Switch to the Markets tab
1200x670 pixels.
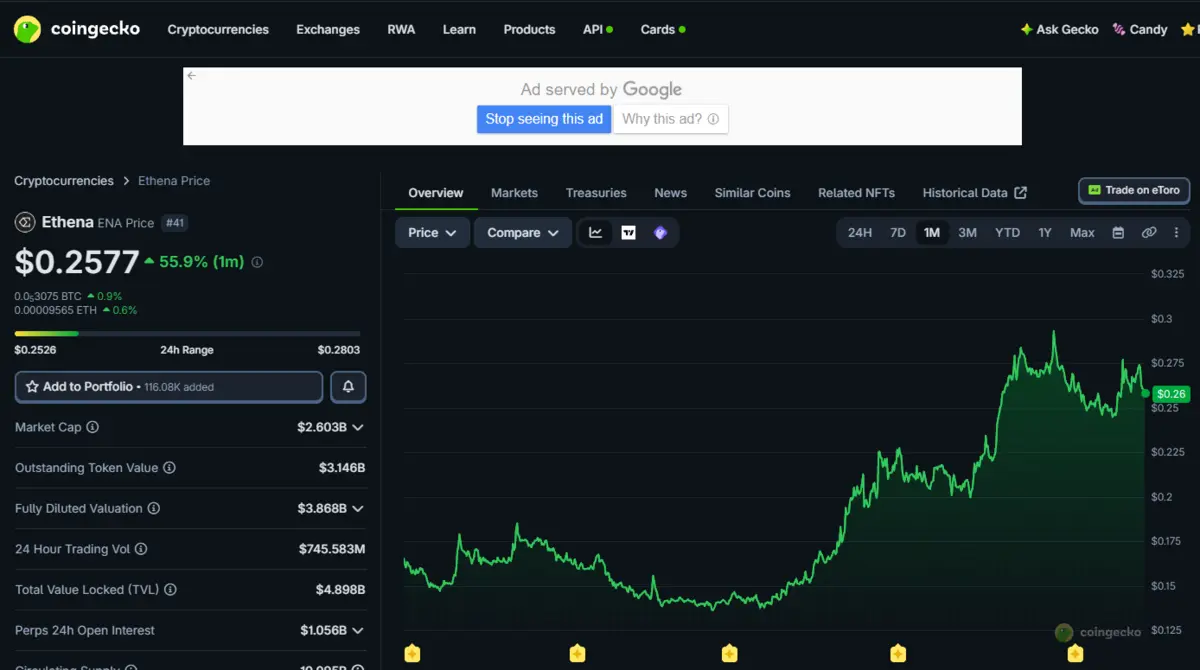[x=514, y=193]
